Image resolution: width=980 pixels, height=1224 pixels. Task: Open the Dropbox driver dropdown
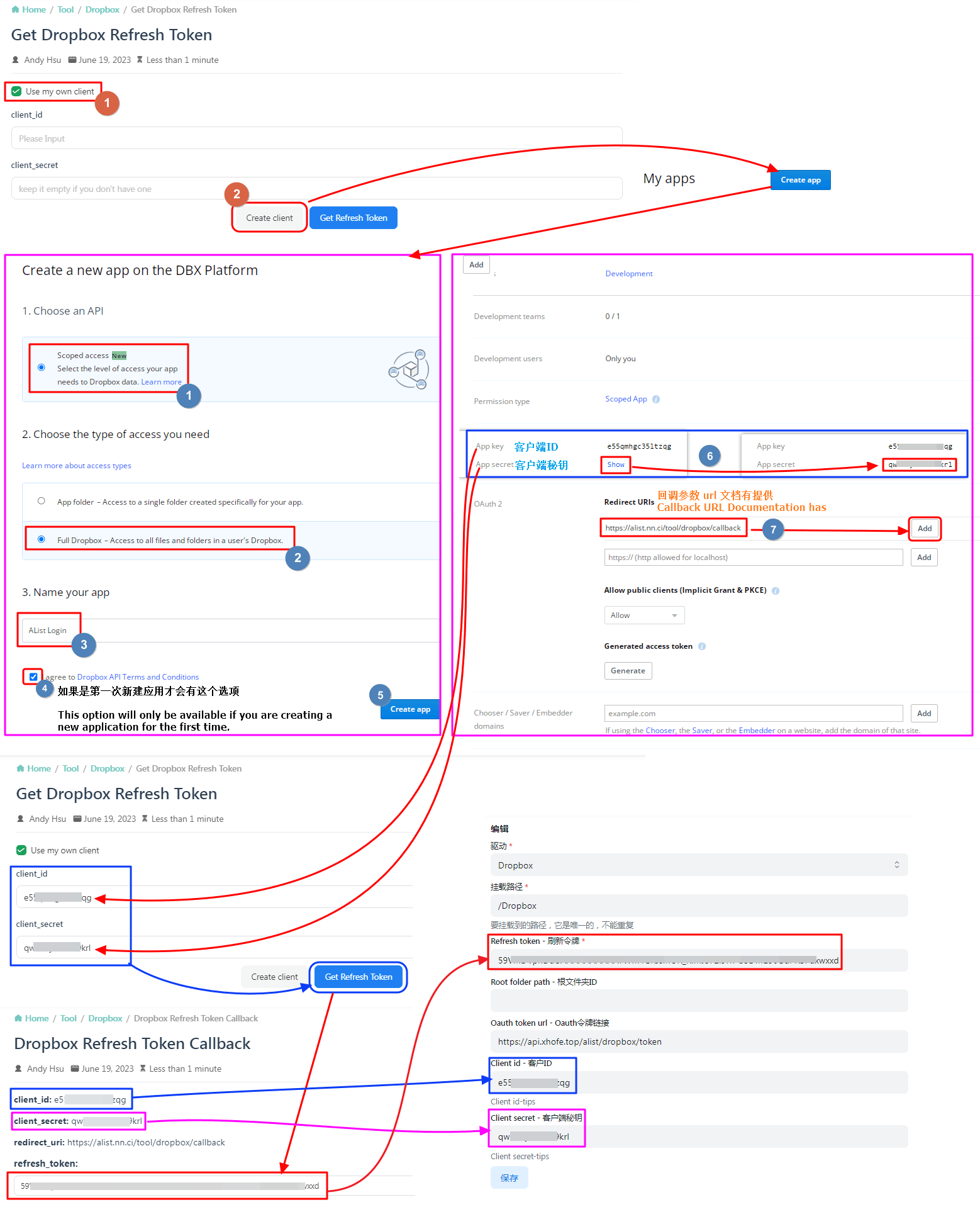point(699,865)
